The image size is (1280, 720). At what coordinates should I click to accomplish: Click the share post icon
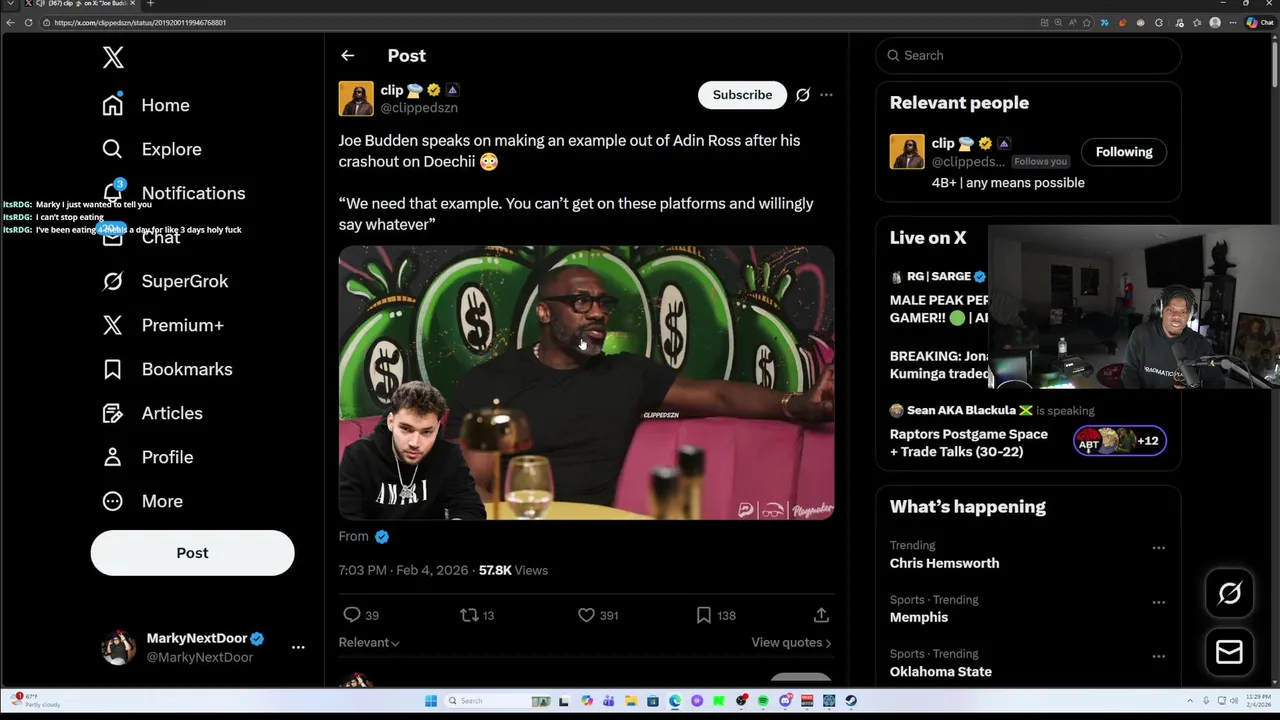tap(821, 615)
